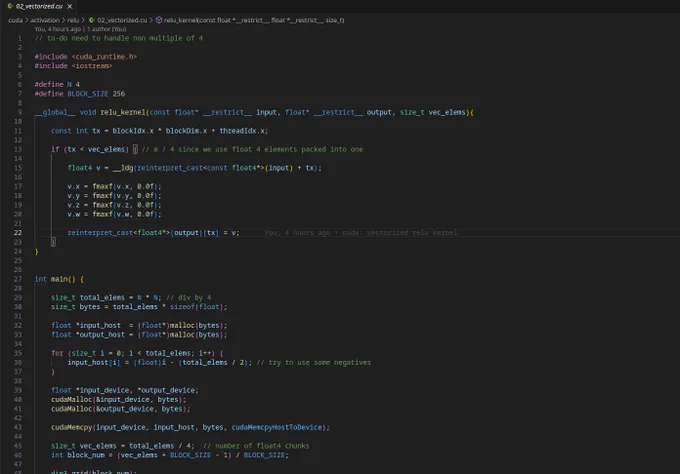Click the 'for (size_t i = 0' loop line
680x474 pixels.
137,353
